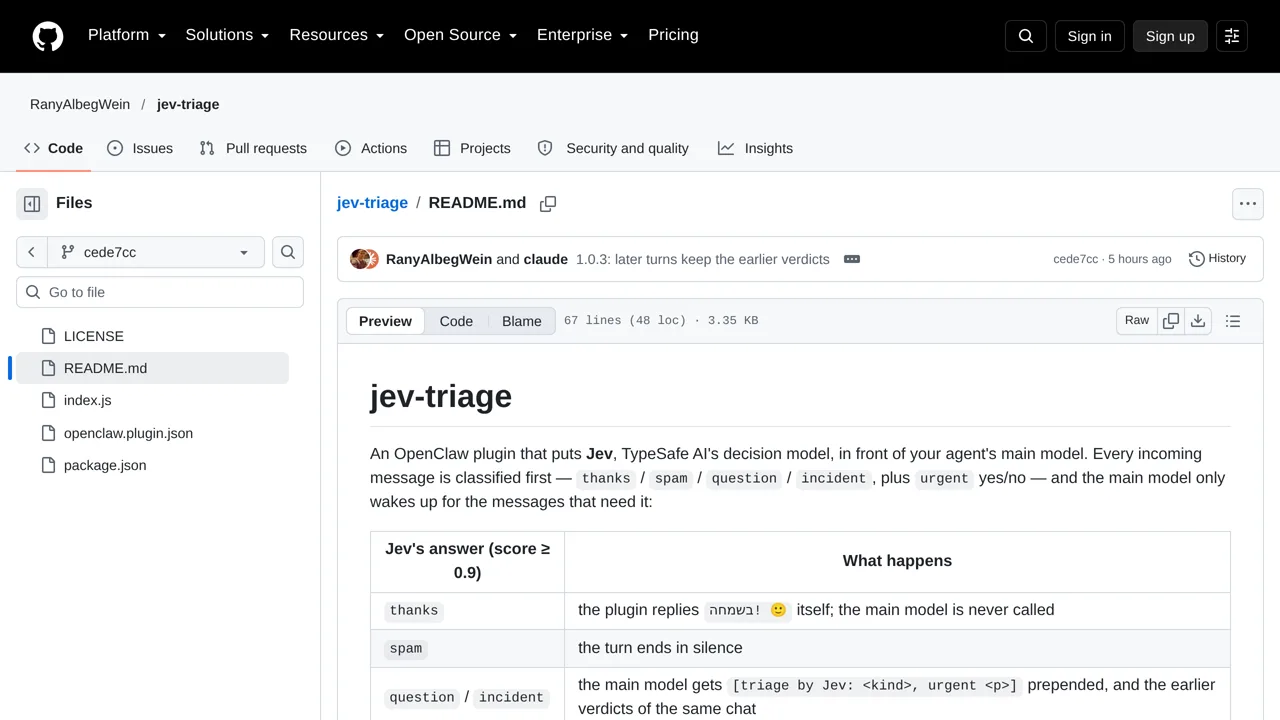Open the Actions tab
Viewport: 1280px width, 720px height.
371,148
